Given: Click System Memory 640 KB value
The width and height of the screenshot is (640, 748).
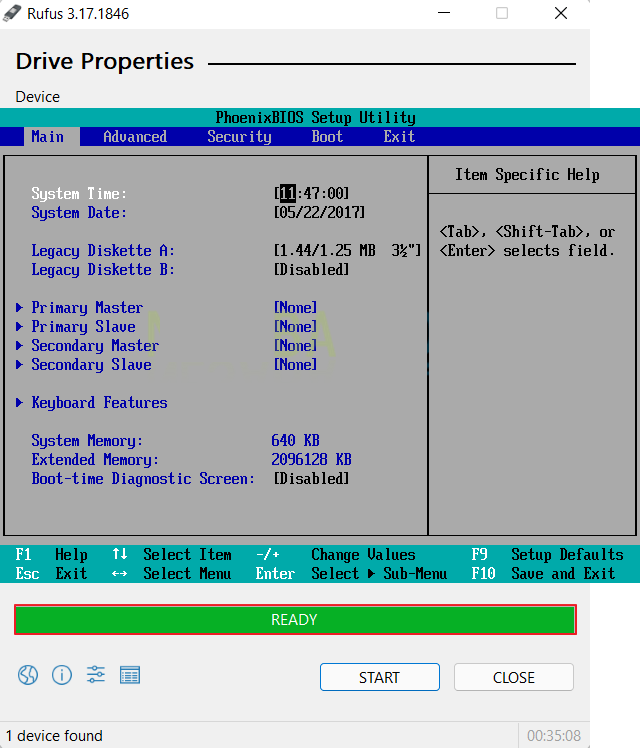Looking at the screenshot, I should point(295,441).
